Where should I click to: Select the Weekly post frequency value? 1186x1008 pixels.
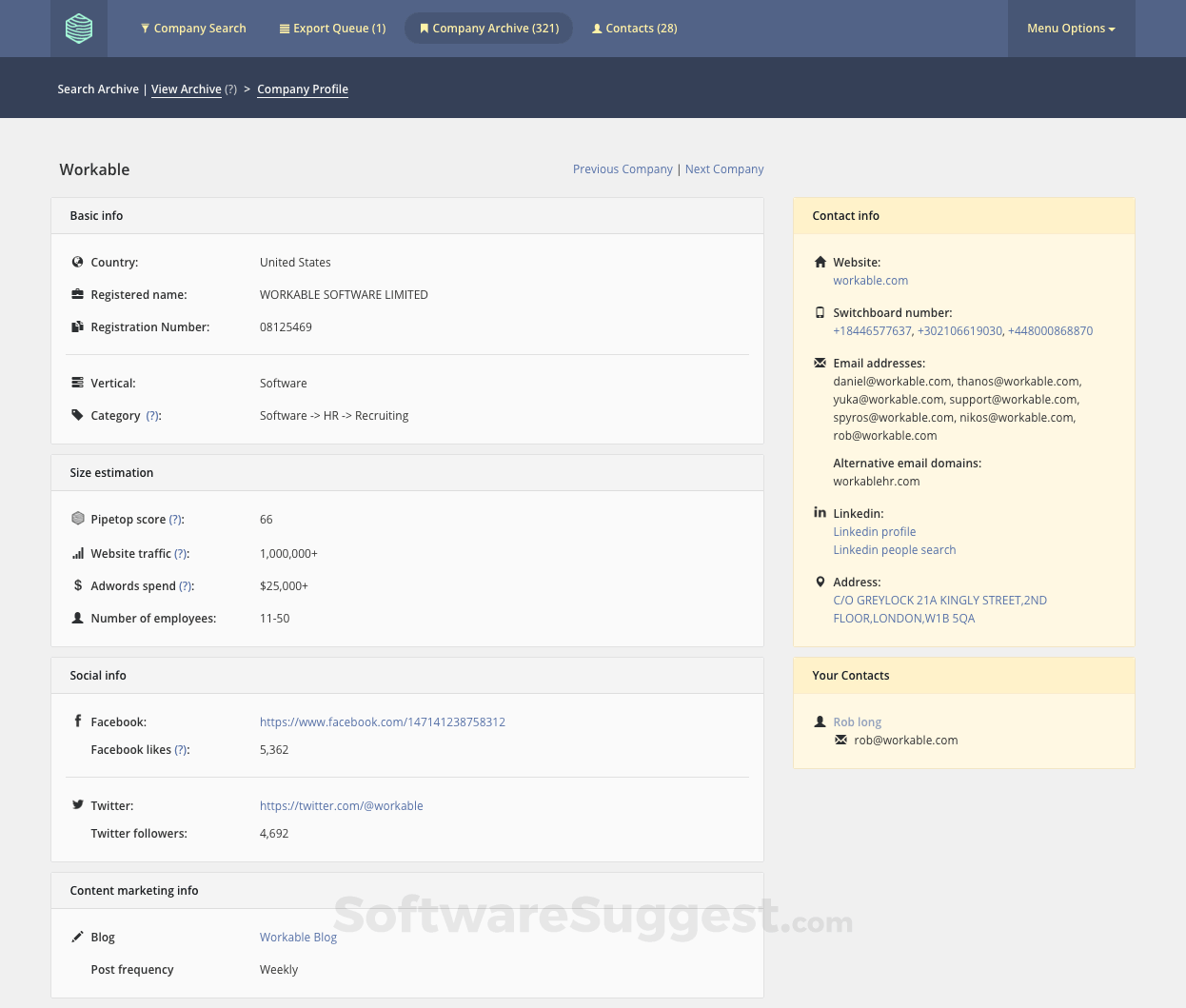pyautogui.click(x=279, y=970)
